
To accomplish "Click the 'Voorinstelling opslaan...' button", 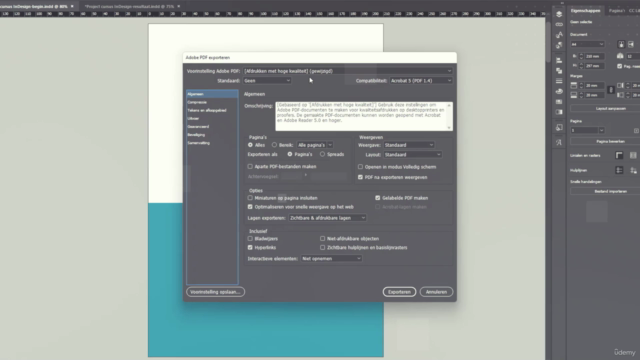I will tap(216, 292).
